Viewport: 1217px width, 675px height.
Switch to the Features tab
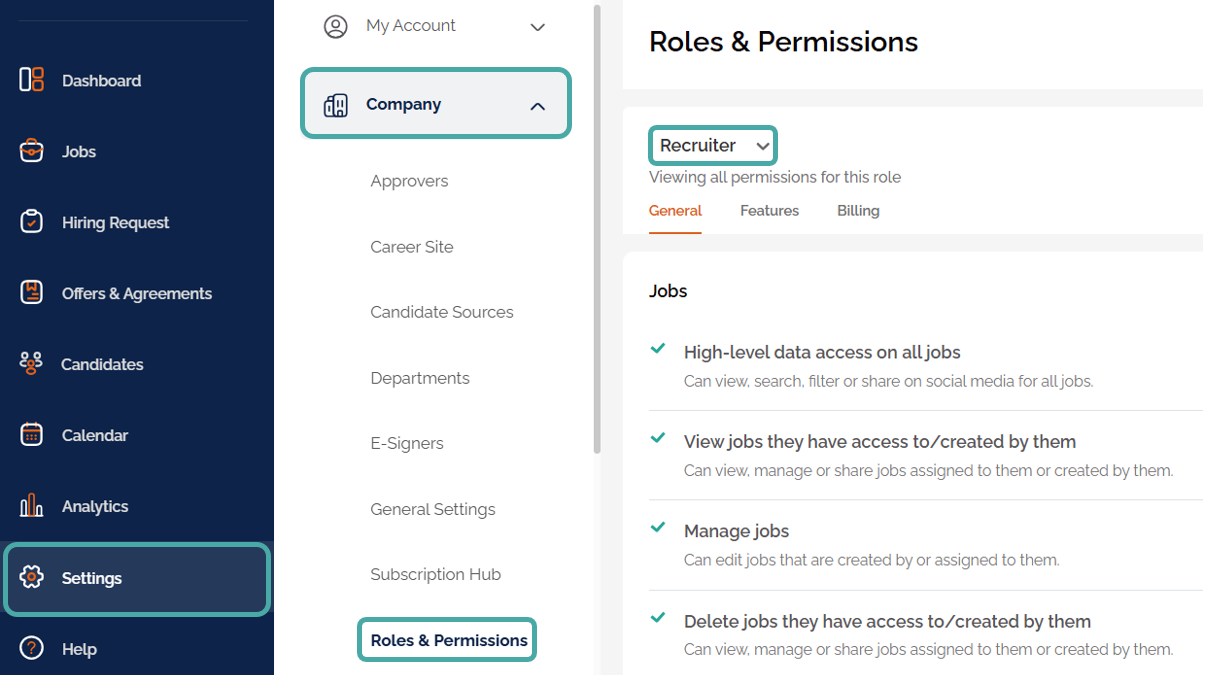tap(769, 211)
